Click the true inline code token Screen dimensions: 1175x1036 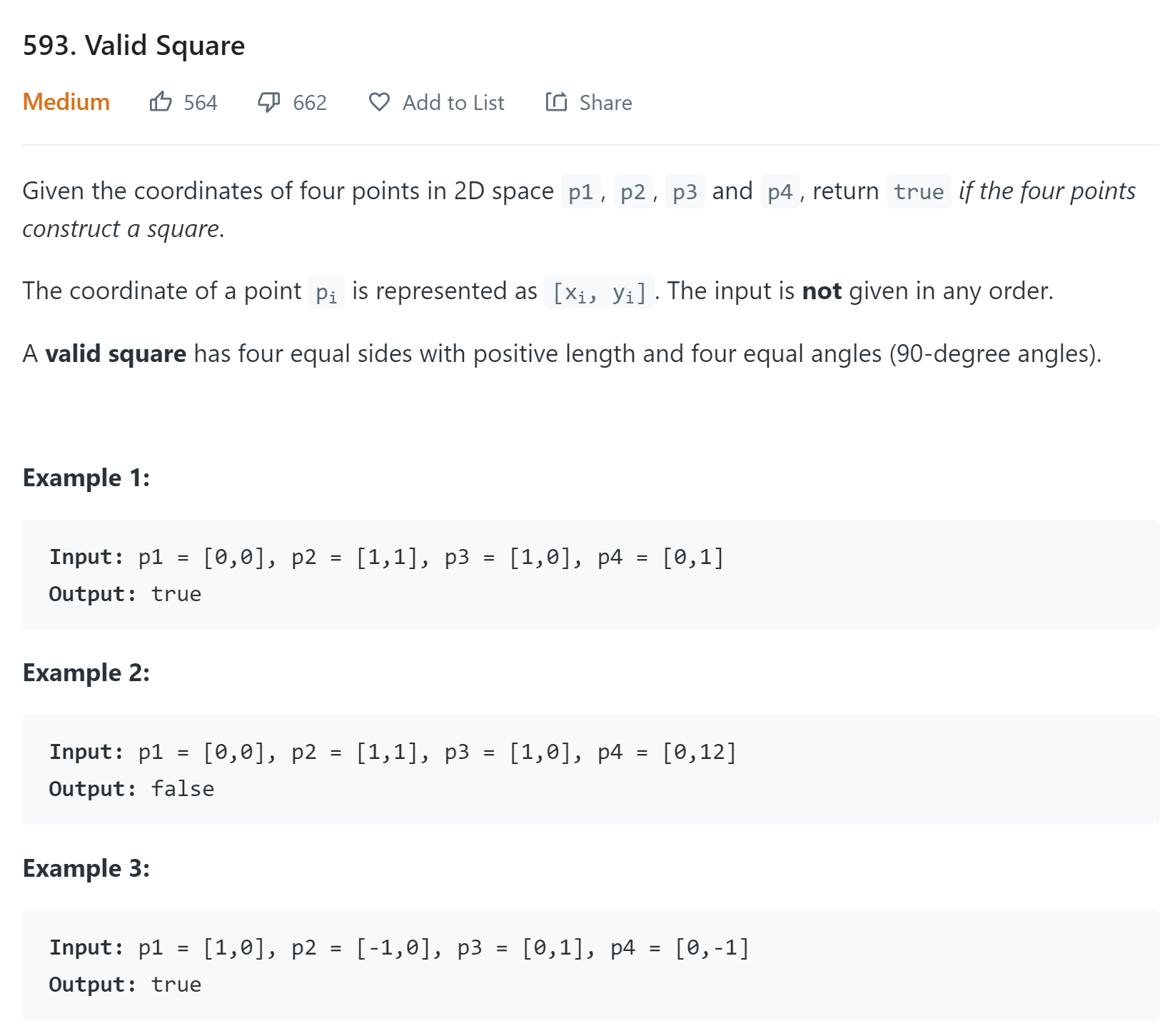(x=919, y=191)
